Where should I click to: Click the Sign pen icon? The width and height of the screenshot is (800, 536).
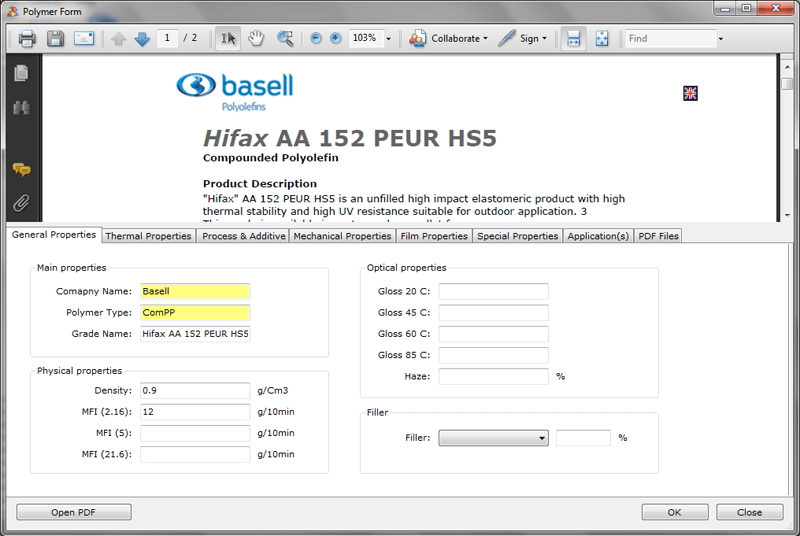[x=506, y=38]
